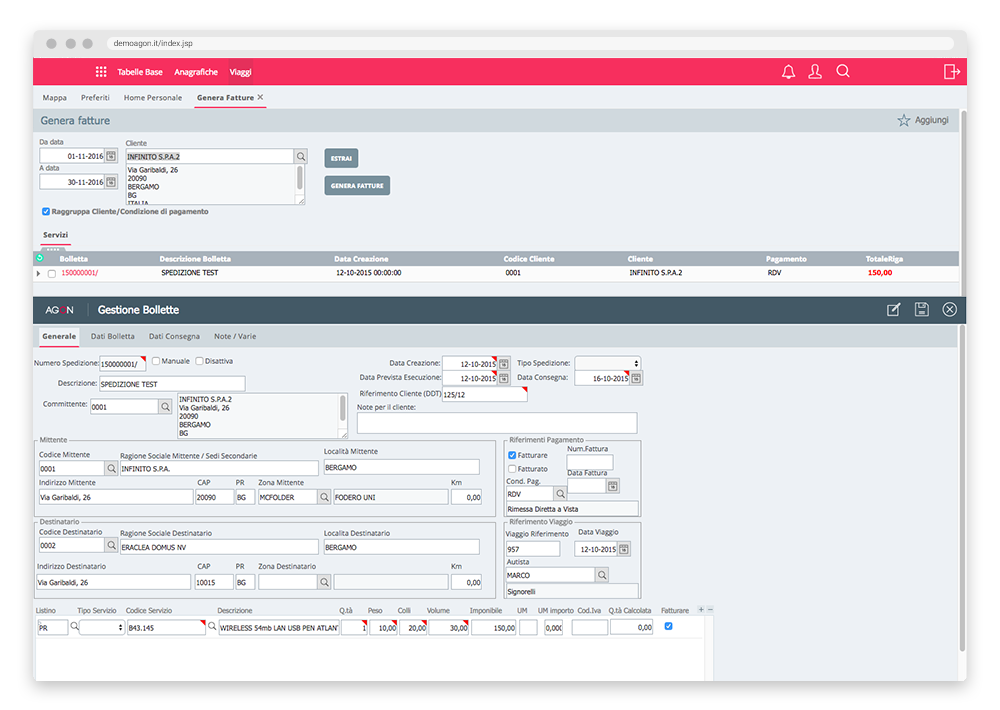Open the Tipo Spedizione dropdown
The width and height of the screenshot is (1000, 710).
[607, 364]
